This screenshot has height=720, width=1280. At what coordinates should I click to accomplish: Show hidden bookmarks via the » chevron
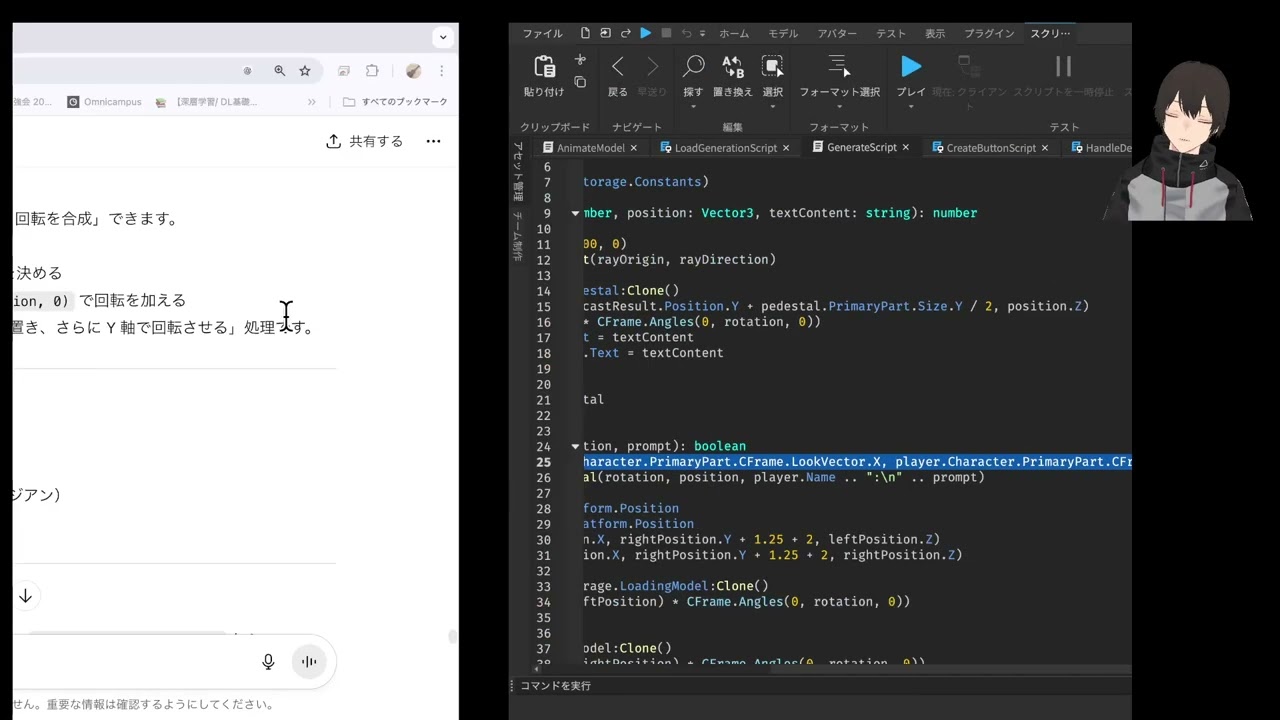311,102
